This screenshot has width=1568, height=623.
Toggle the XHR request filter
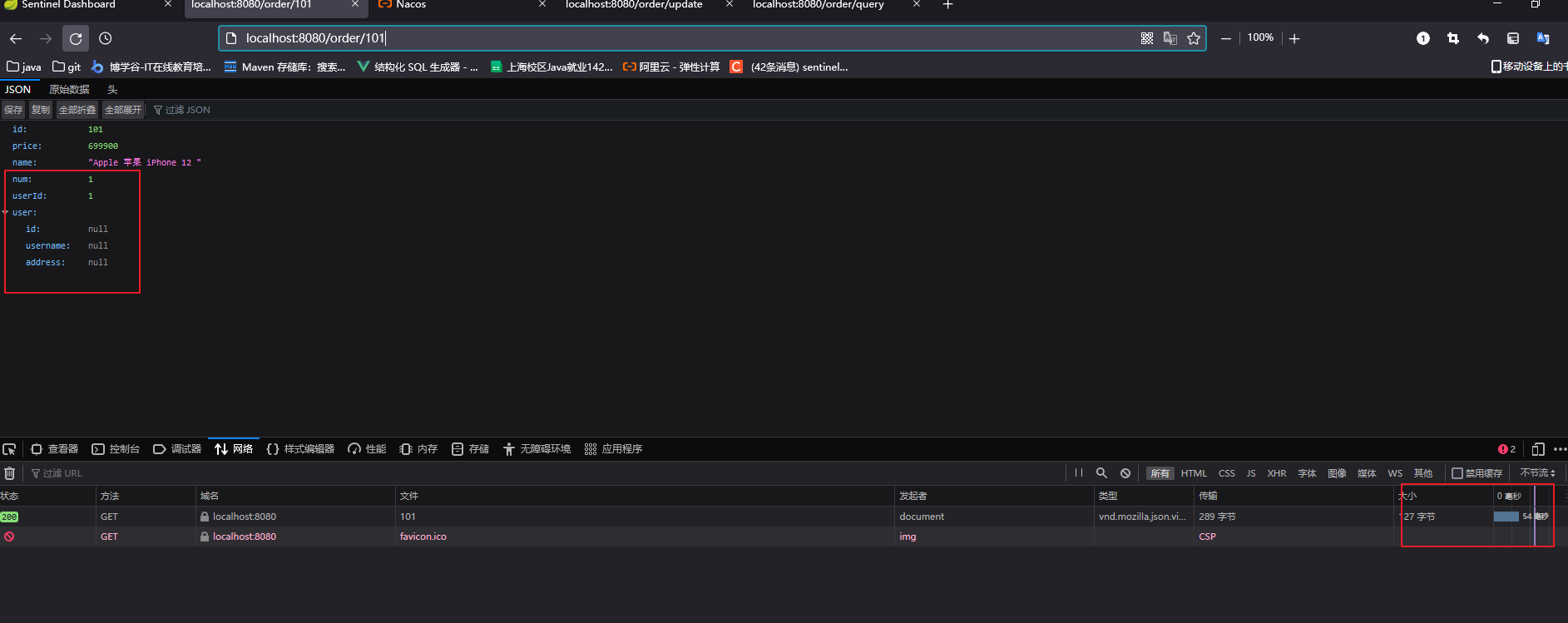(x=1277, y=473)
